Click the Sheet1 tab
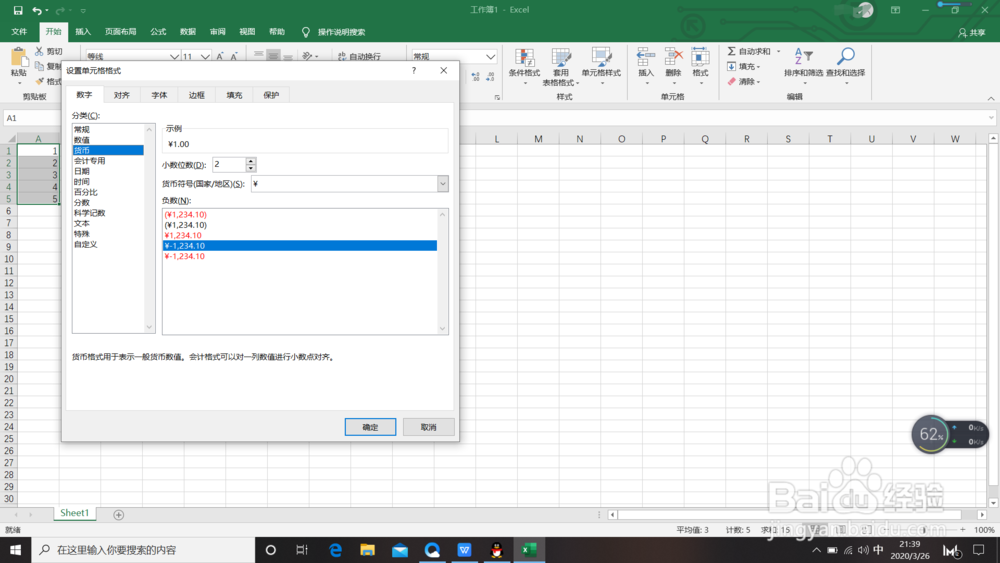This screenshot has width=1000, height=563. point(75,513)
